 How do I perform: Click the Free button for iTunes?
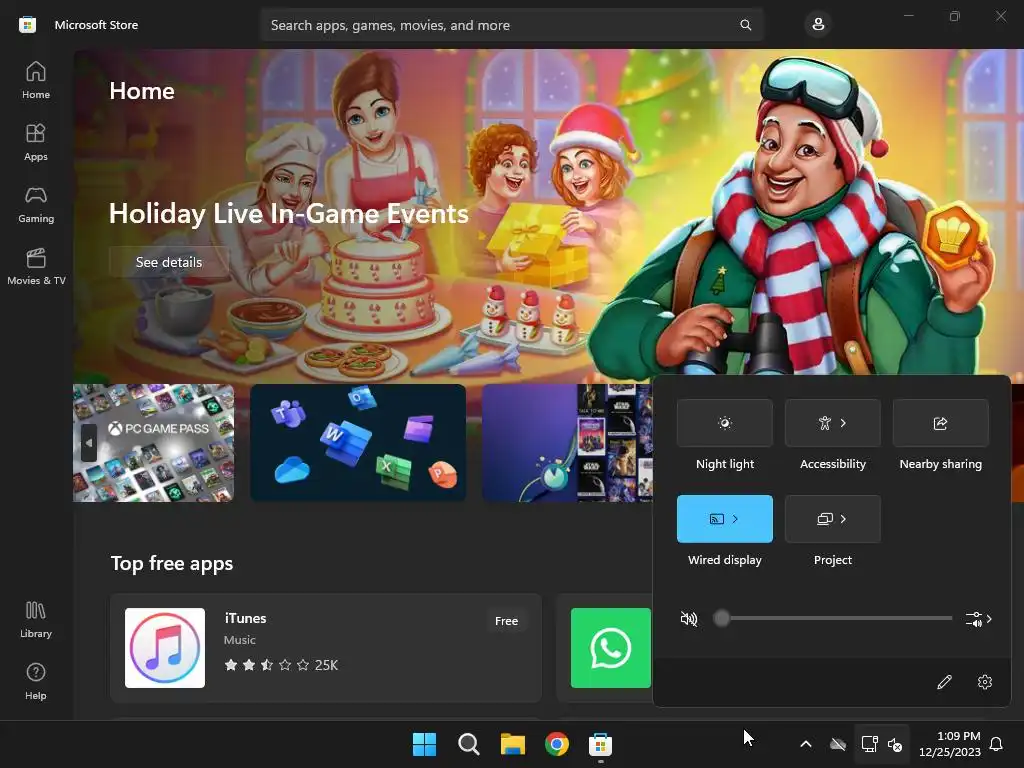[x=506, y=621]
